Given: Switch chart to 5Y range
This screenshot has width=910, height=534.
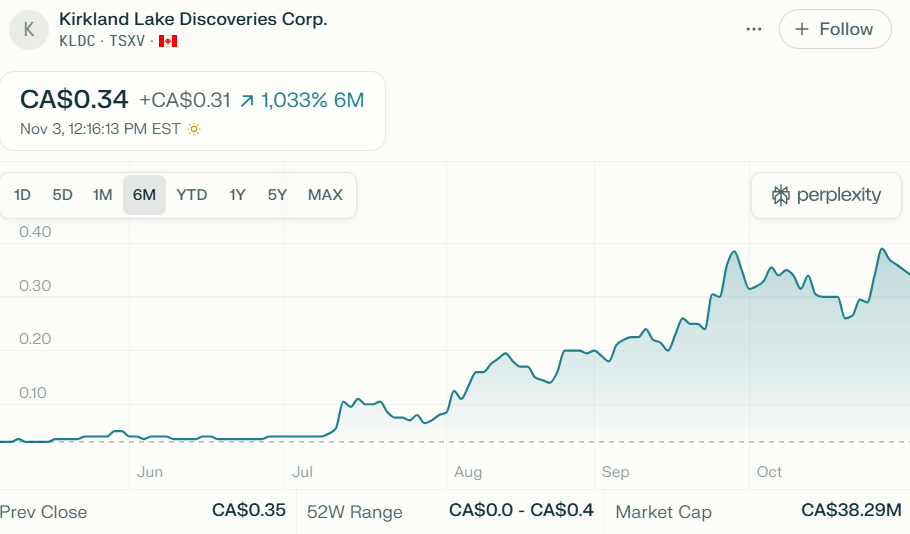Looking at the screenshot, I should point(277,195).
